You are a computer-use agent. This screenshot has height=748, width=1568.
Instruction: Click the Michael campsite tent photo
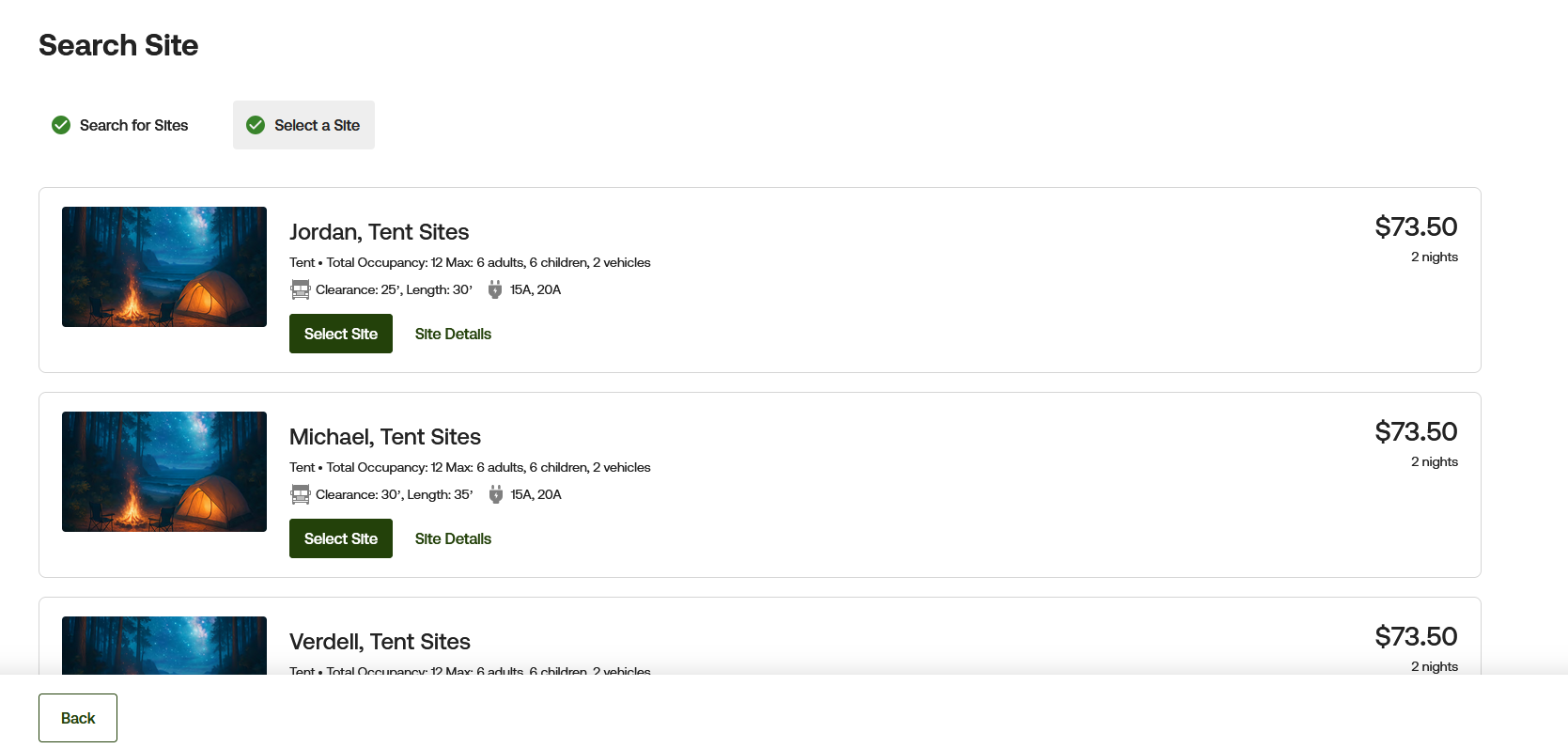[x=164, y=472]
